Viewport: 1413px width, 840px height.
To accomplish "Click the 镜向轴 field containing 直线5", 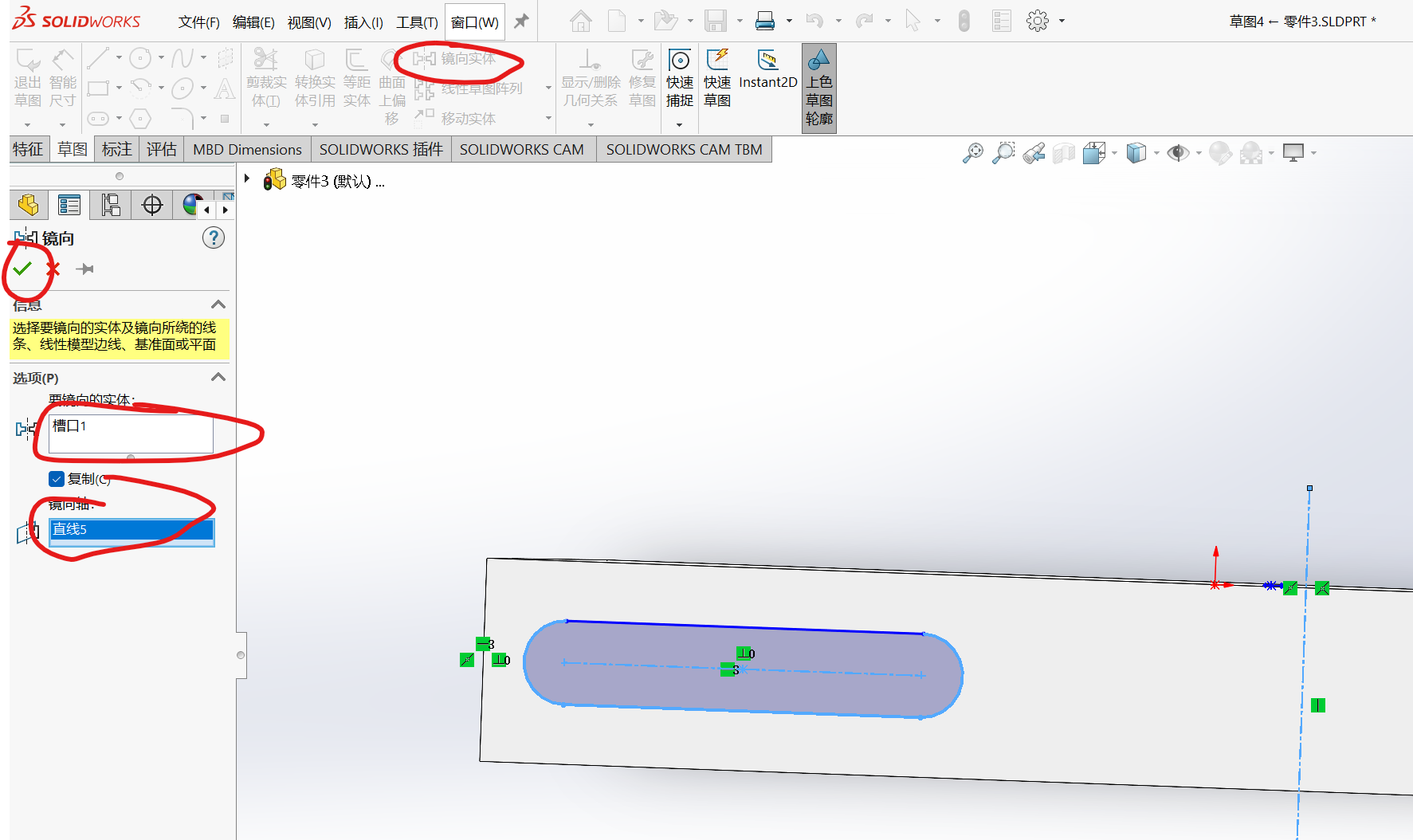I will click(131, 530).
